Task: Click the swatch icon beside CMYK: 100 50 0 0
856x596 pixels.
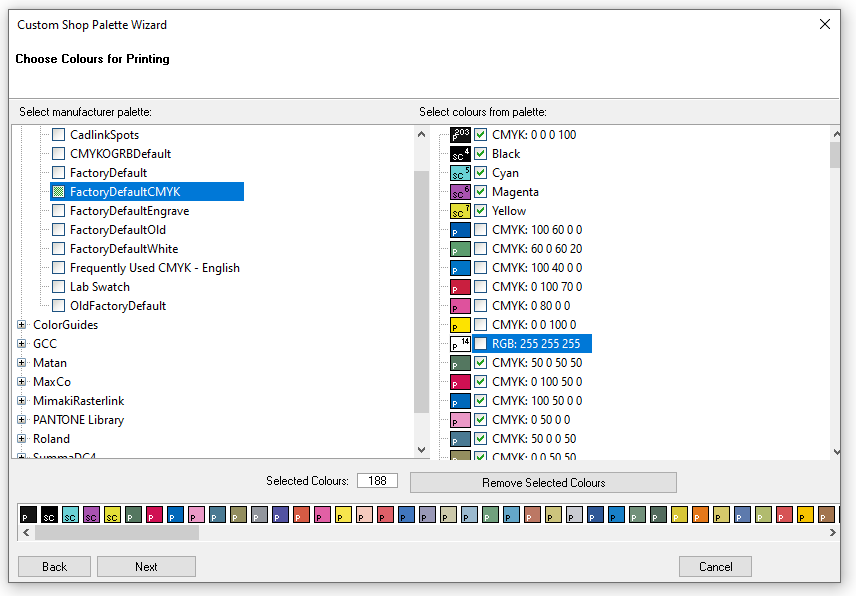Action: (460, 401)
